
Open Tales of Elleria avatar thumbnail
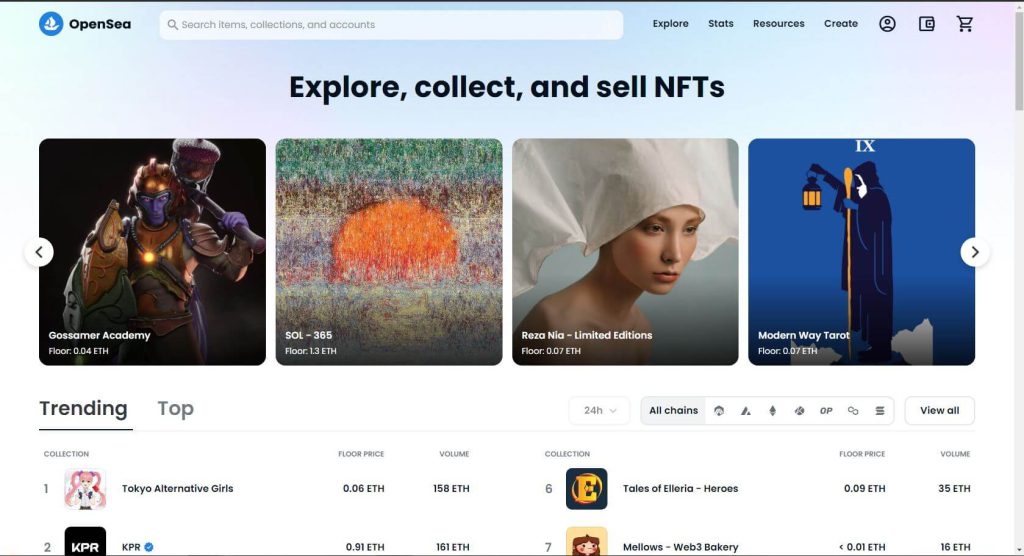[586, 489]
